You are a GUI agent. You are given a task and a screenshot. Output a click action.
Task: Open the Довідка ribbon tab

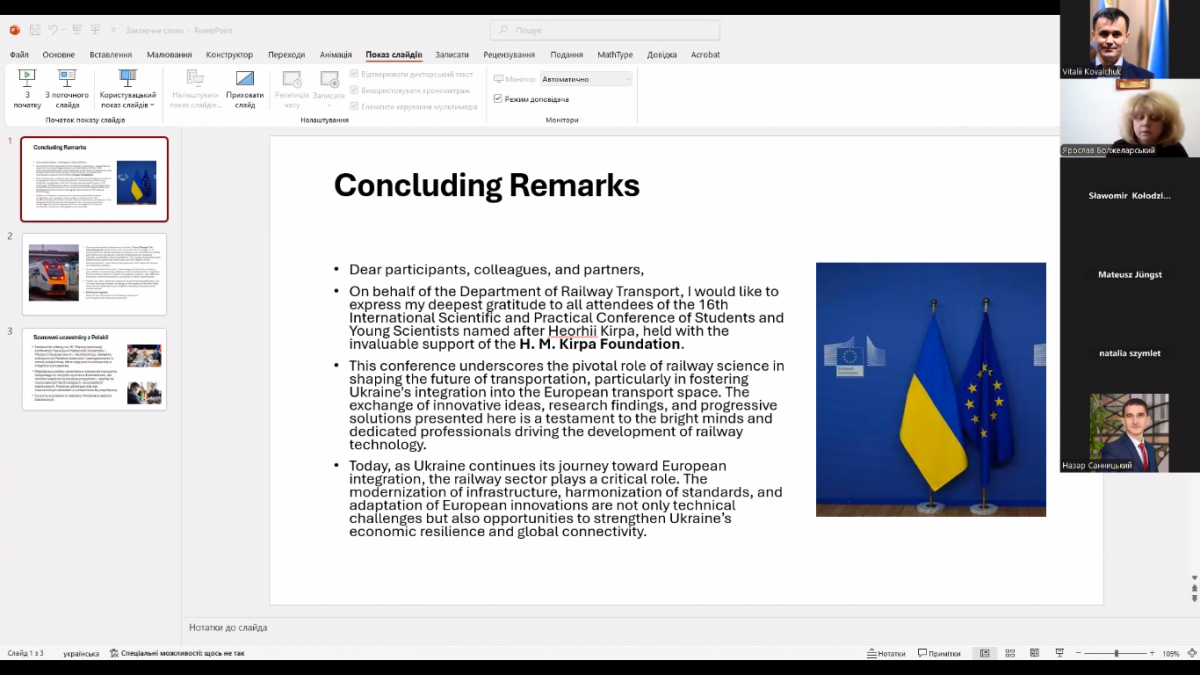(662, 55)
